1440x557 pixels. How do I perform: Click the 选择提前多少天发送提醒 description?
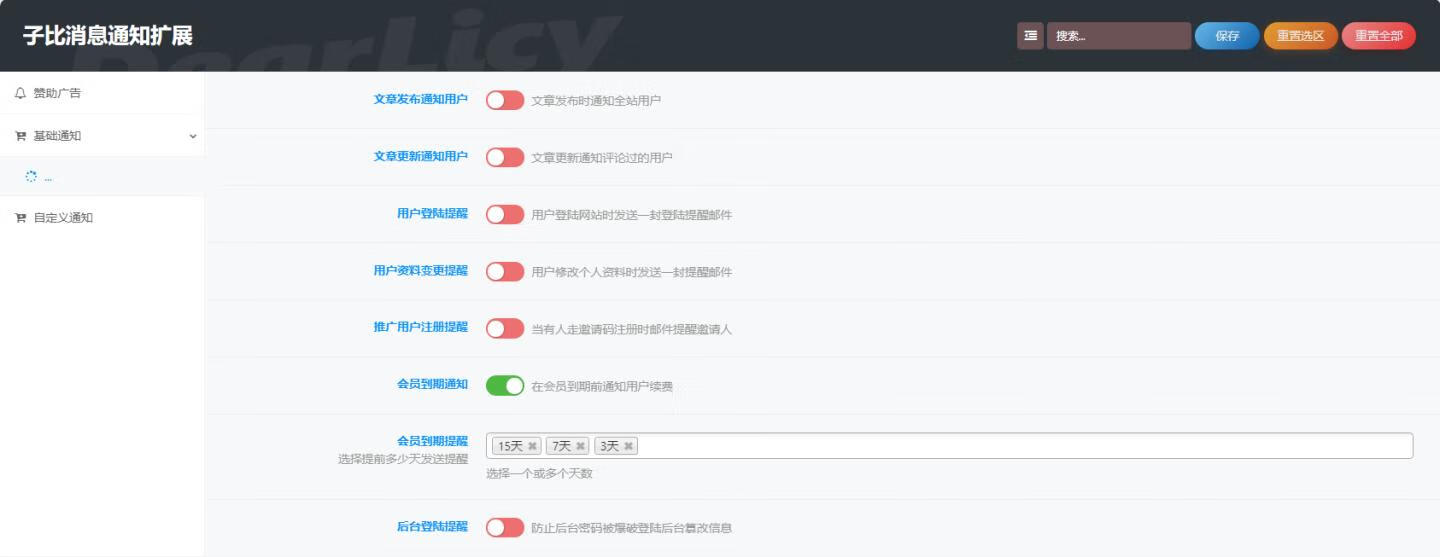pos(403,459)
